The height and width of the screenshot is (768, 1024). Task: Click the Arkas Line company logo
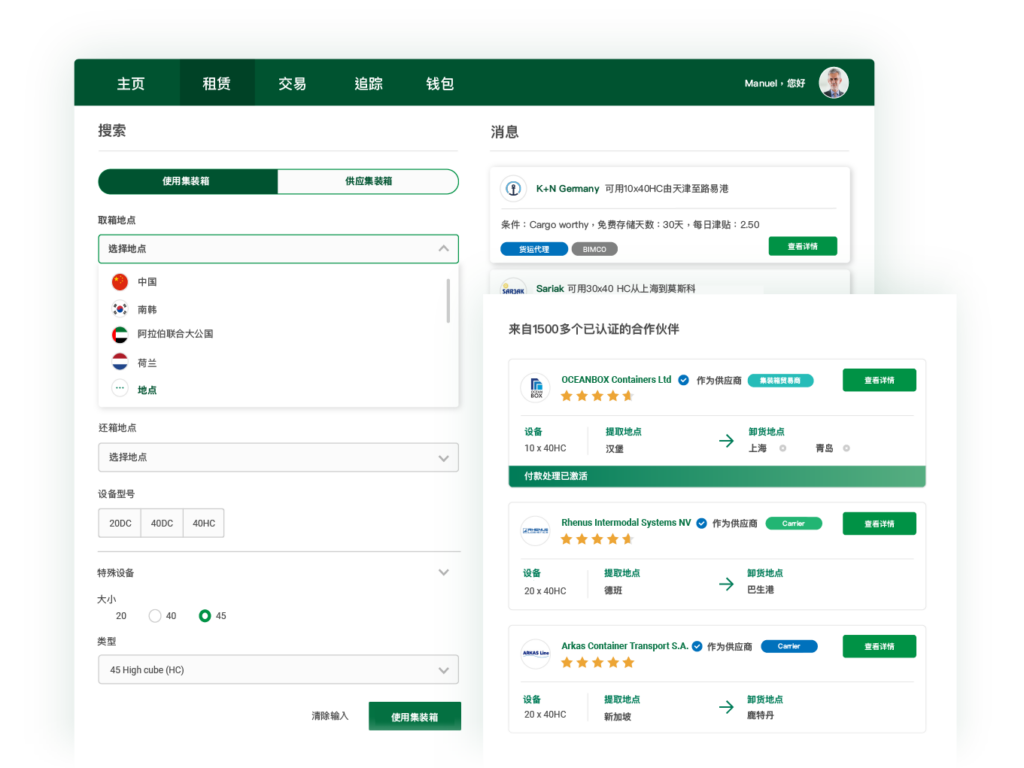pos(536,654)
